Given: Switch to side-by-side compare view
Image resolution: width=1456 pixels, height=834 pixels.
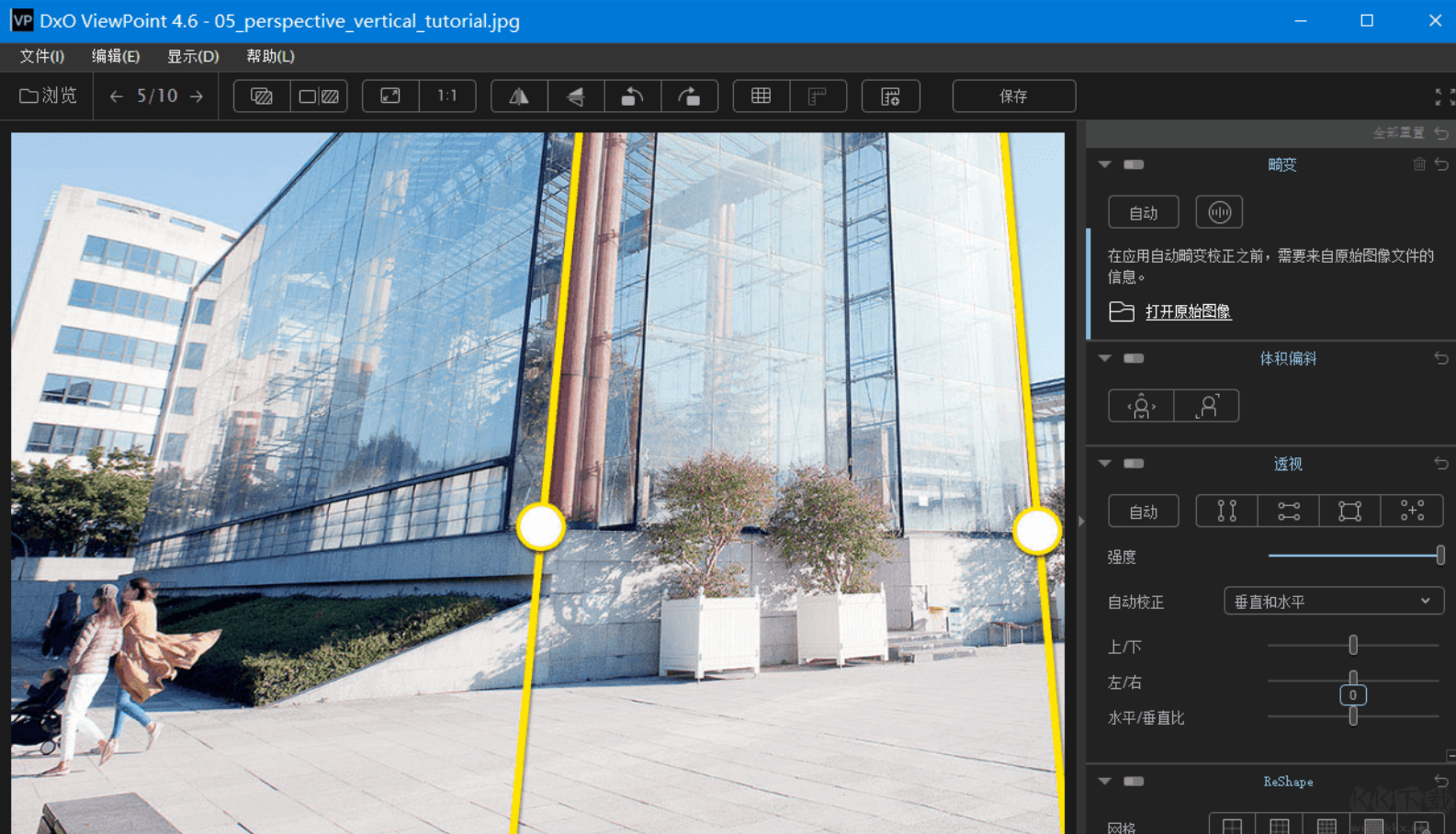Looking at the screenshot, I should pyautogui.click(x=319, y=96).
